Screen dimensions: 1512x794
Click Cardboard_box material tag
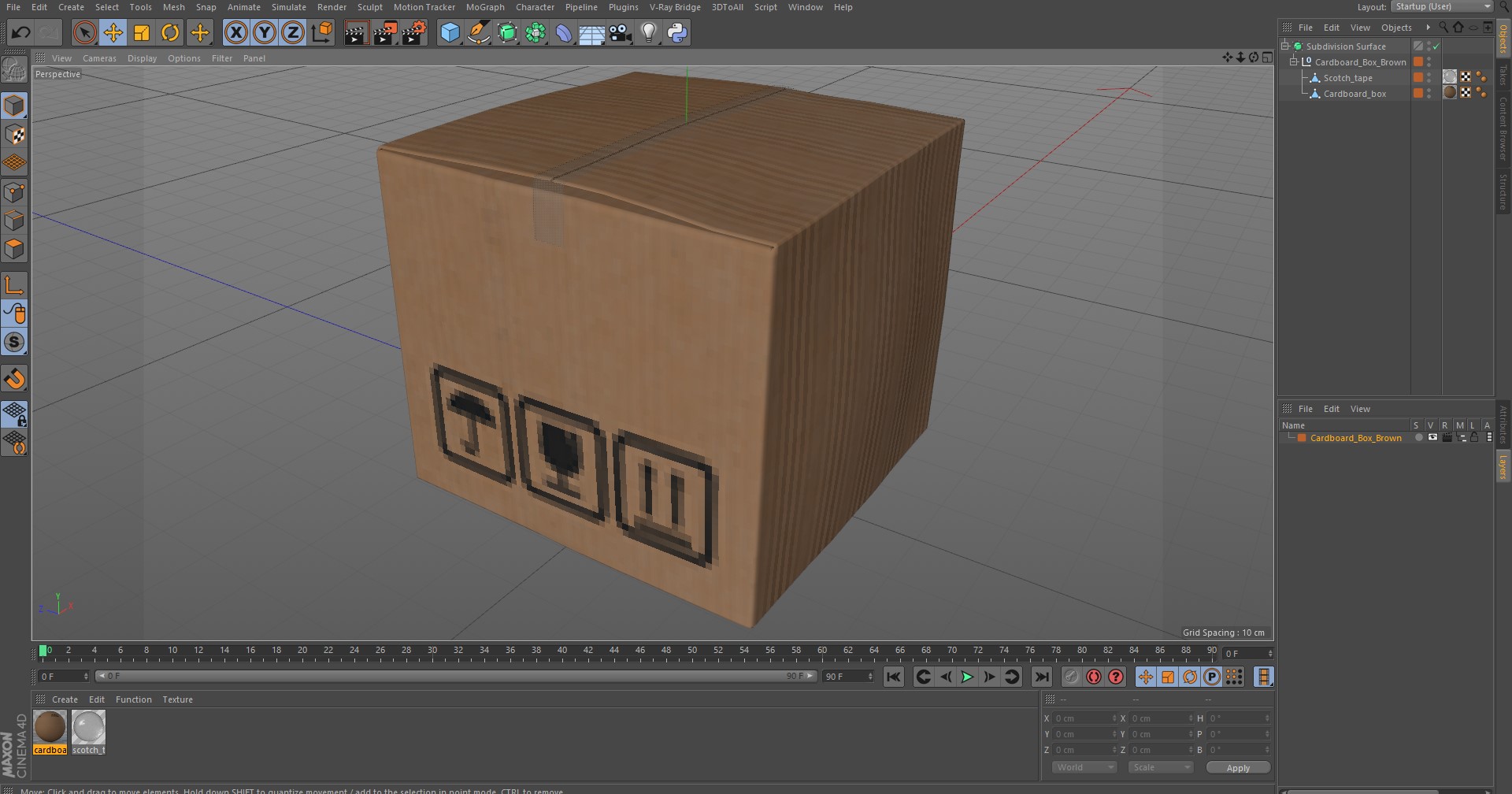click(x=1450, y=92)
